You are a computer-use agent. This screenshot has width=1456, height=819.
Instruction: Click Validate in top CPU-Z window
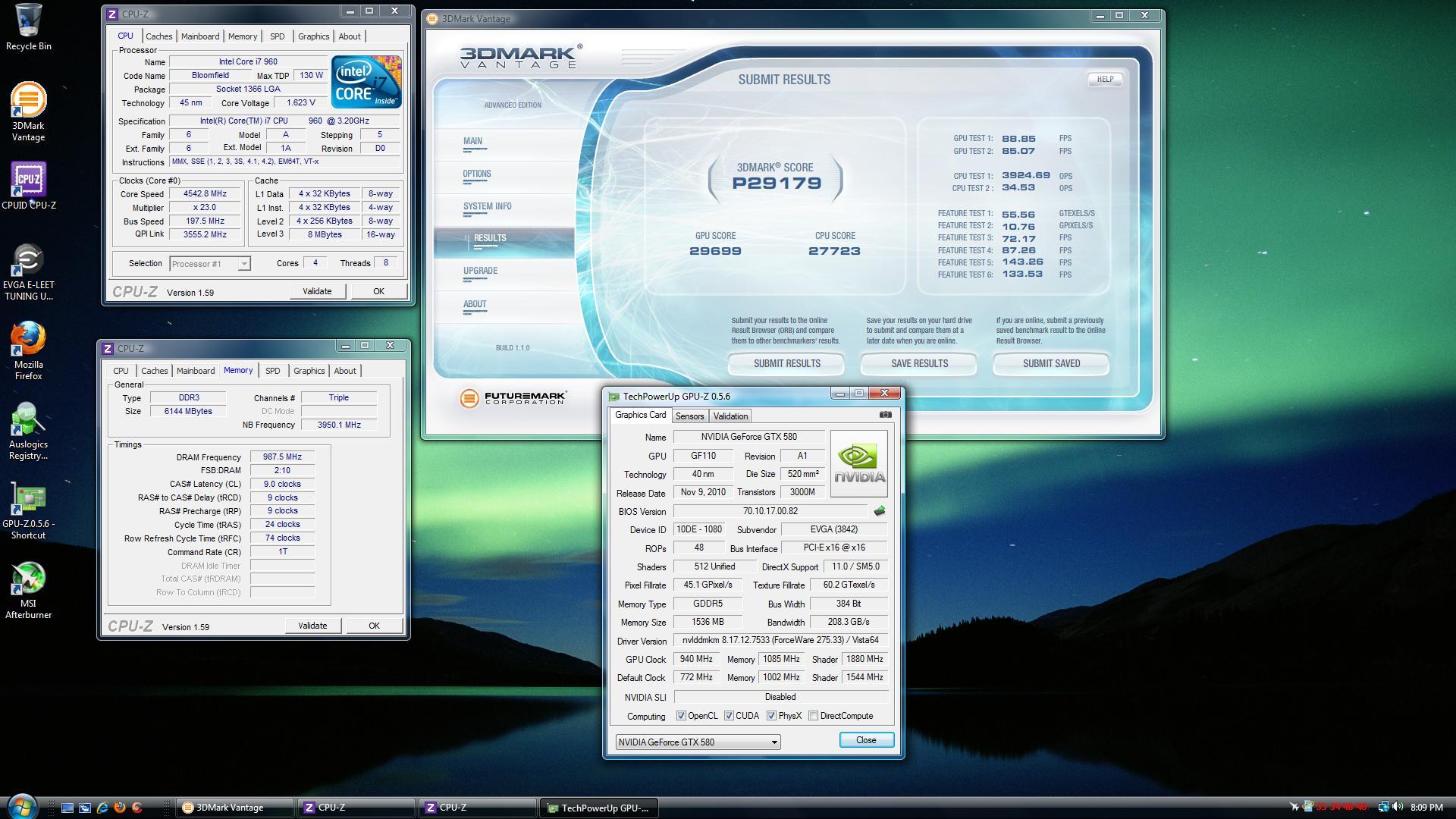317,291
